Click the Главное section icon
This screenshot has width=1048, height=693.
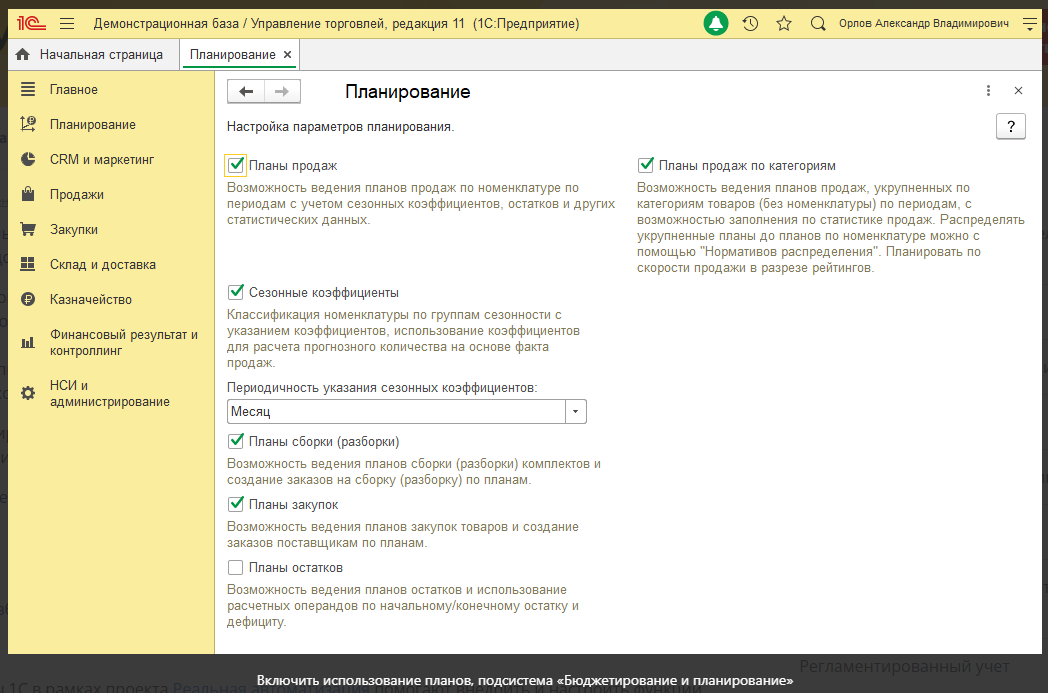pyautogui.click(x=27, y=89)
